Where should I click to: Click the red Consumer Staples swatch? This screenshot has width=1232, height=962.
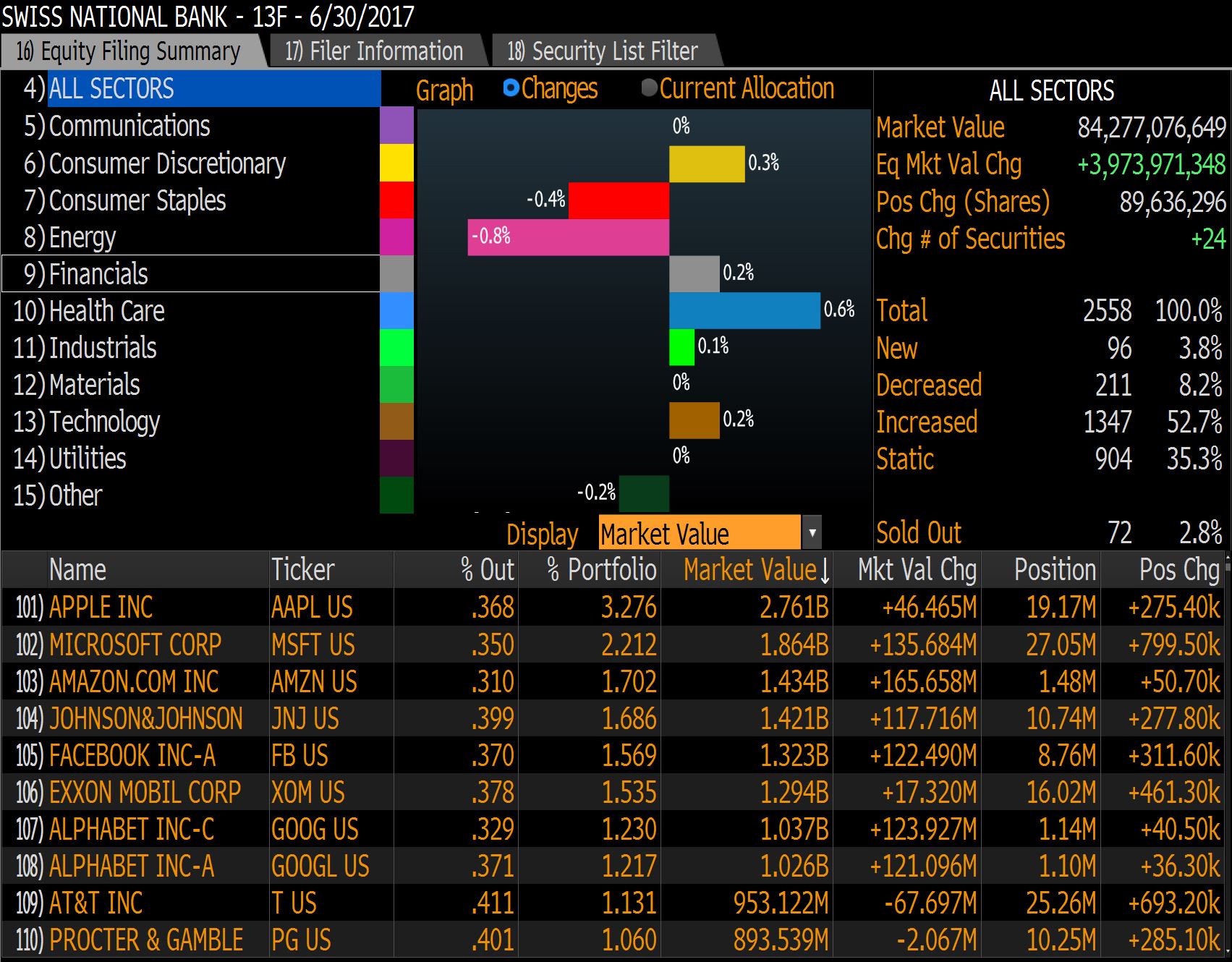(x=396, y=200)
